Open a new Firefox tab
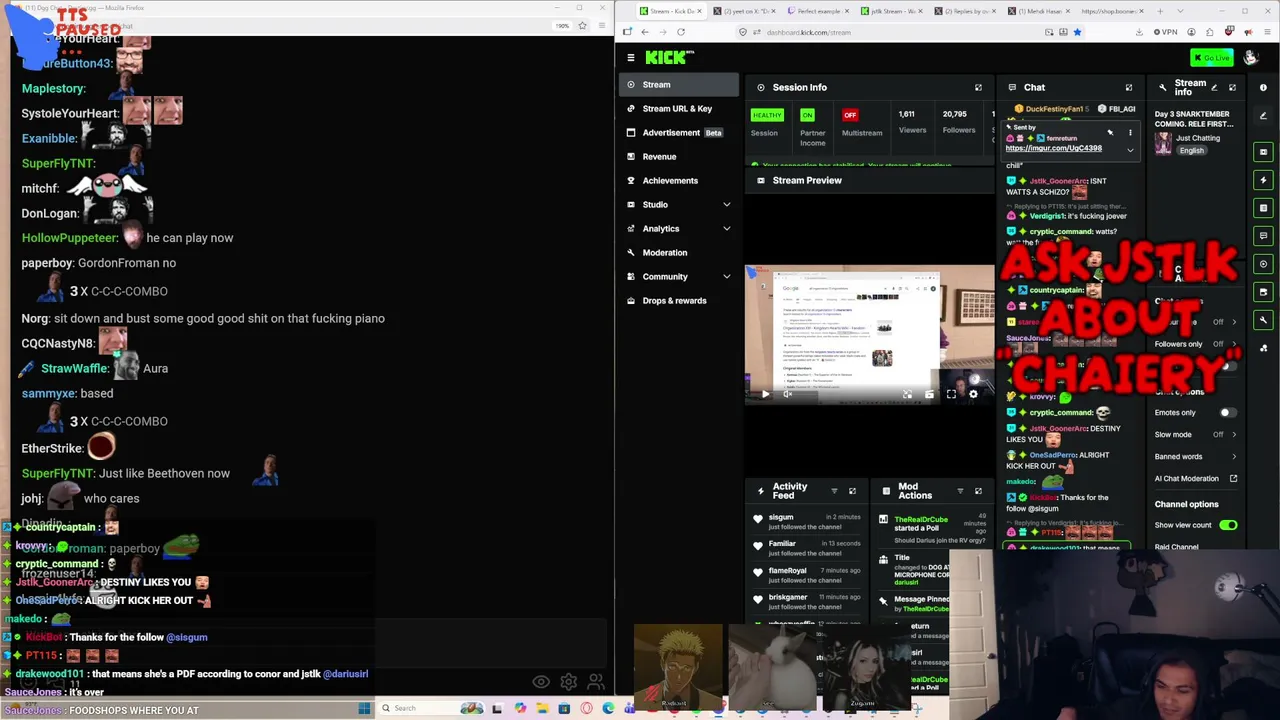The width and height of the screenshot is (1280, 720). pos(1159,11)
